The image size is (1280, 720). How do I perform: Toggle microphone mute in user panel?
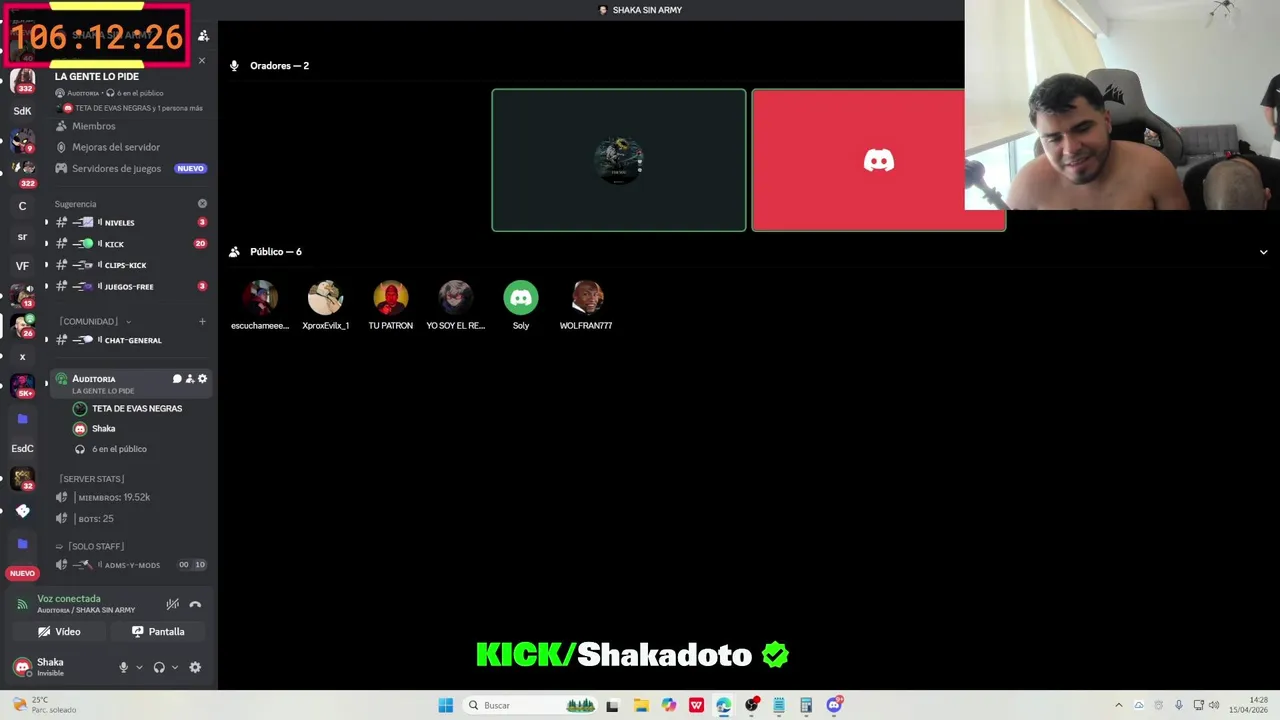pos(123,667)
